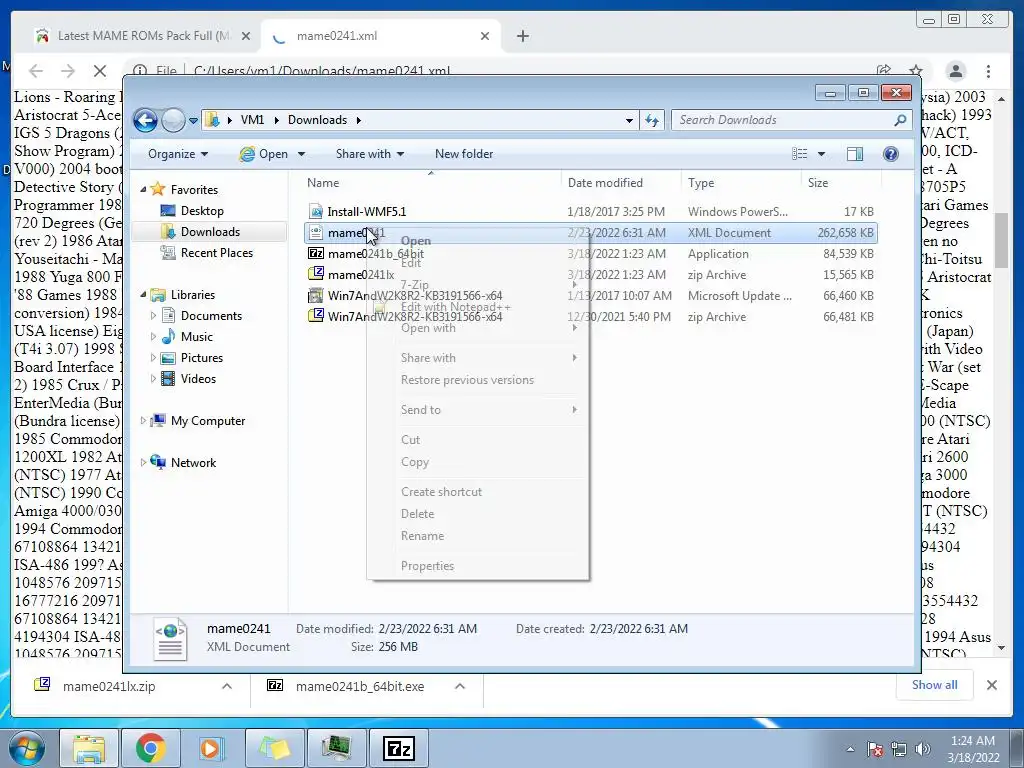
Task: Close the mame0241.xml Chrome tab
Action: point(485,36)
